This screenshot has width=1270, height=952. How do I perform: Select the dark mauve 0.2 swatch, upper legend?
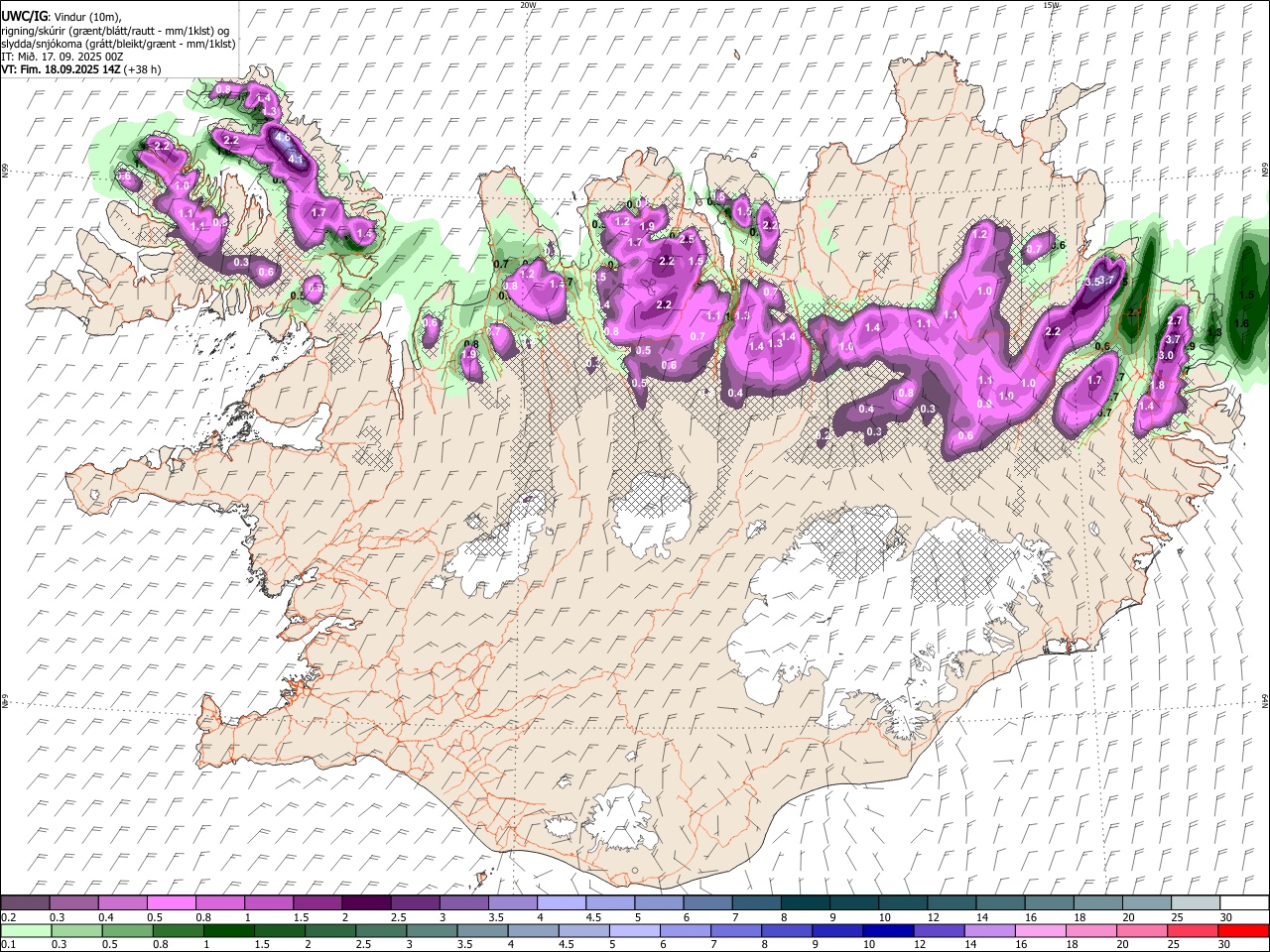coord(25,902)
